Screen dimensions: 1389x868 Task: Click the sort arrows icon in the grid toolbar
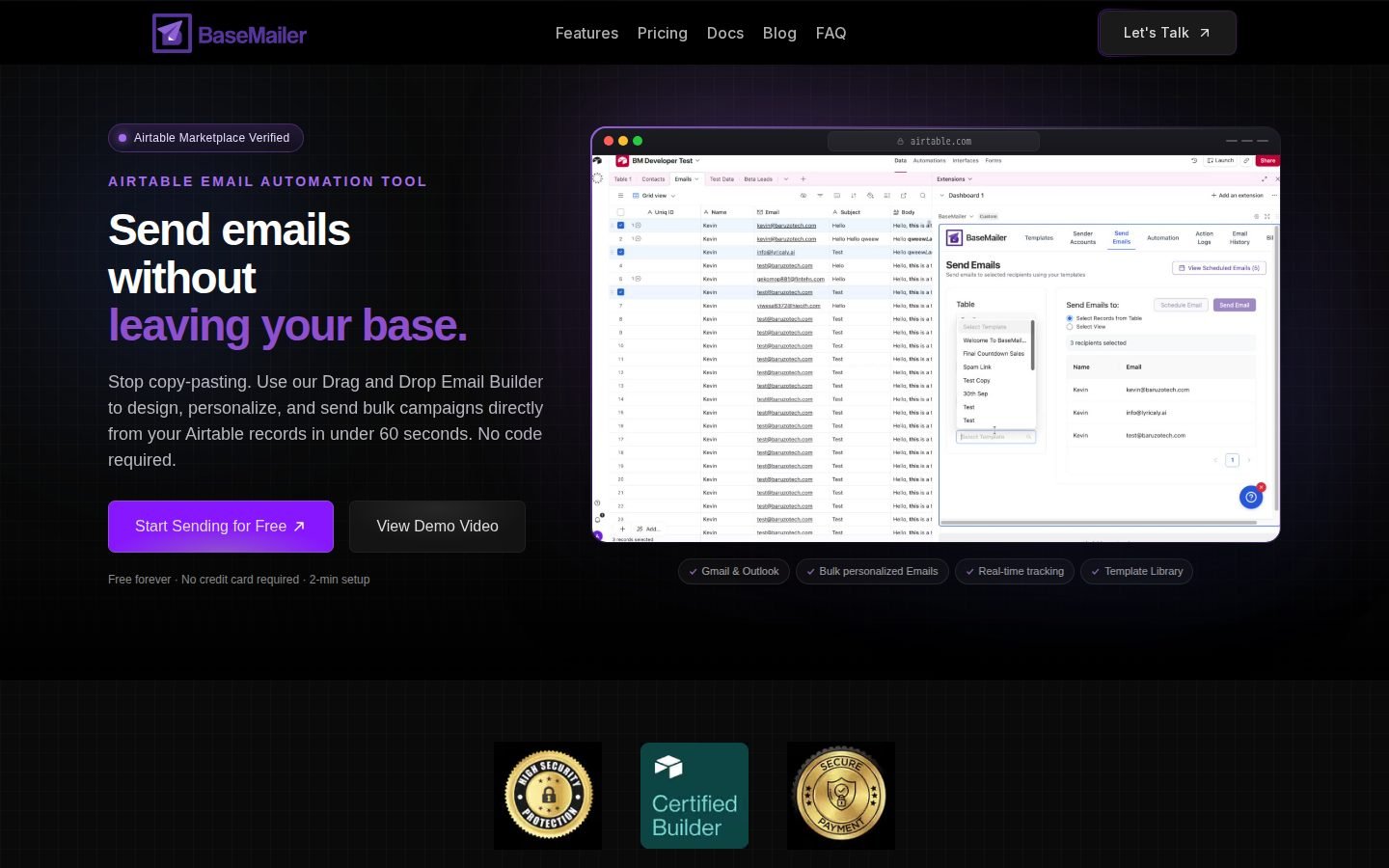(854, 196)
